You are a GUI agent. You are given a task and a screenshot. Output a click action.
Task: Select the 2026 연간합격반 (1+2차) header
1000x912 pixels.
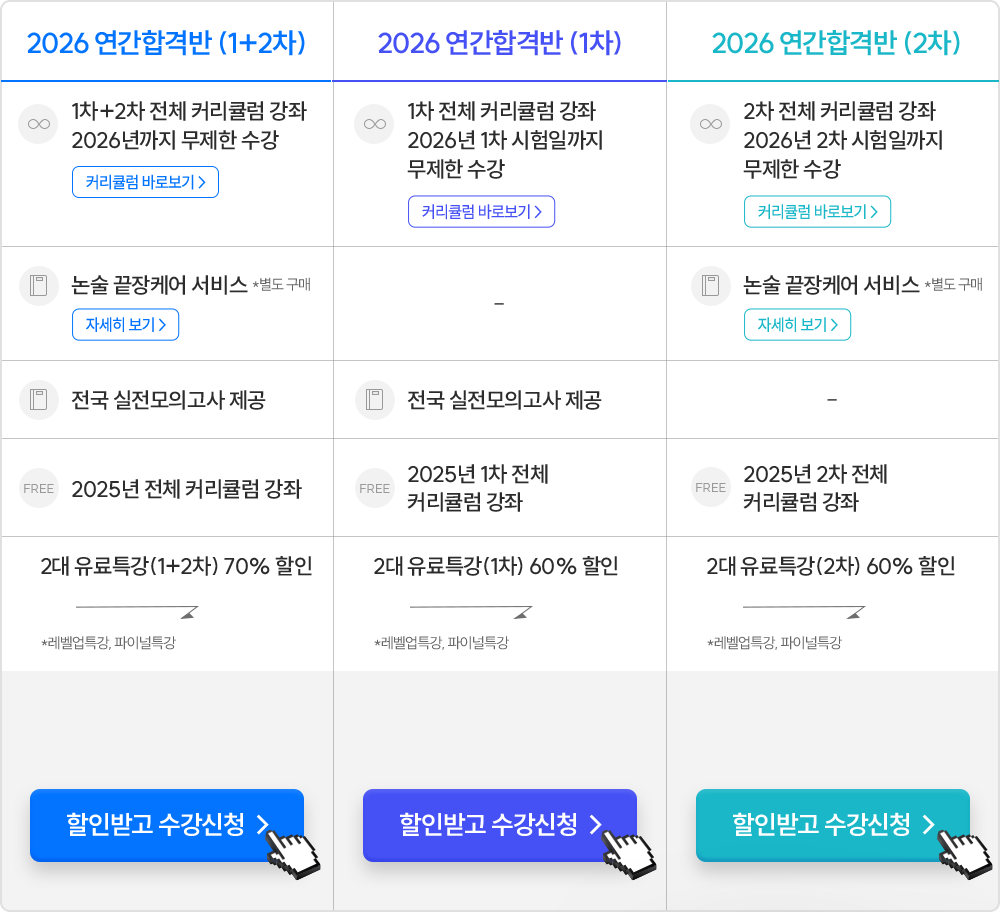(166, 43)
